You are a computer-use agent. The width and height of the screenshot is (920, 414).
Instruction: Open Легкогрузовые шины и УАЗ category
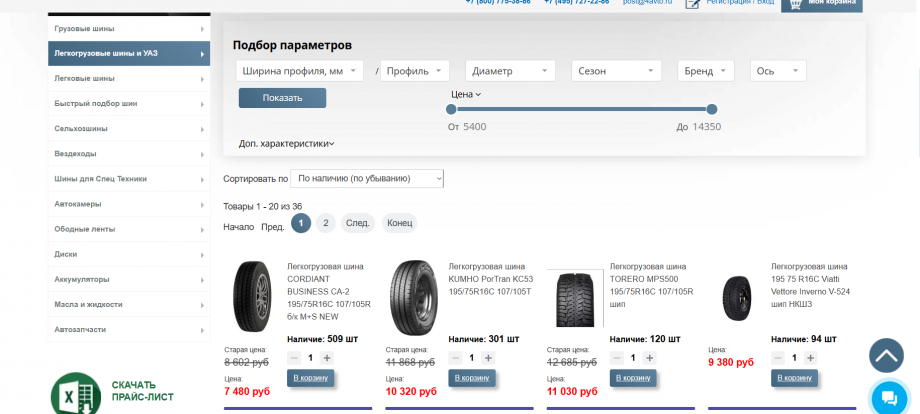pyautogui.click(x=129, y=53)
